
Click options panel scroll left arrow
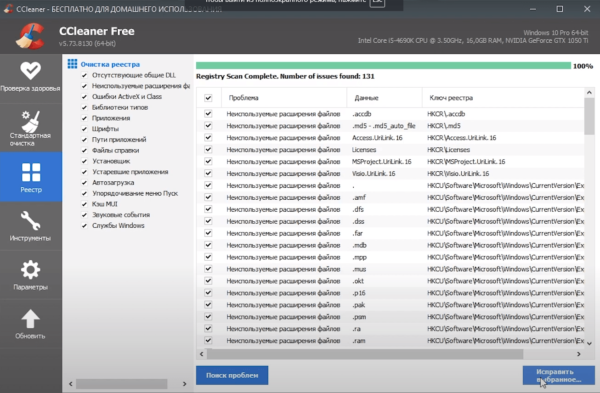70,384
